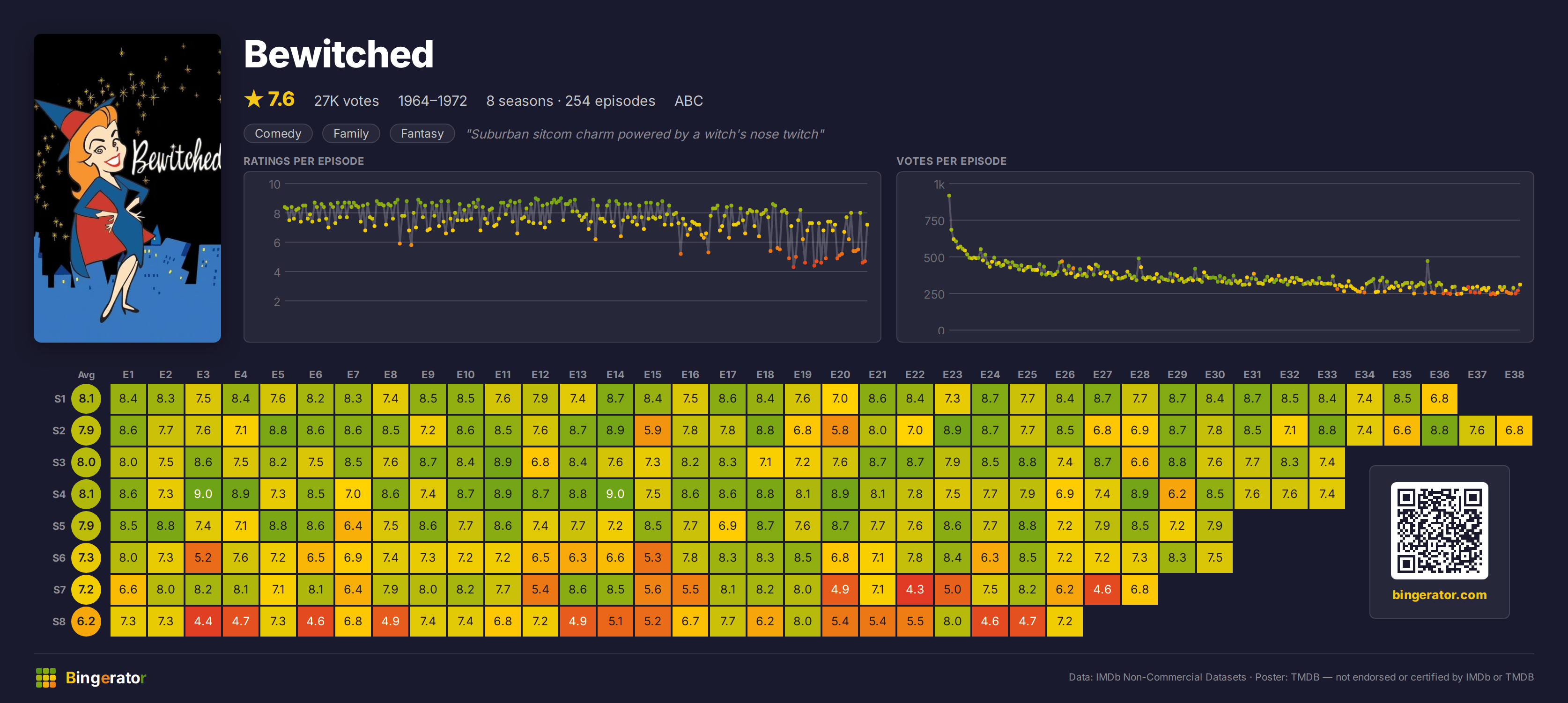Select the S7 E22 cell rated 4.3
This screenshot has height=703, width=1568.
pos(915,589)
